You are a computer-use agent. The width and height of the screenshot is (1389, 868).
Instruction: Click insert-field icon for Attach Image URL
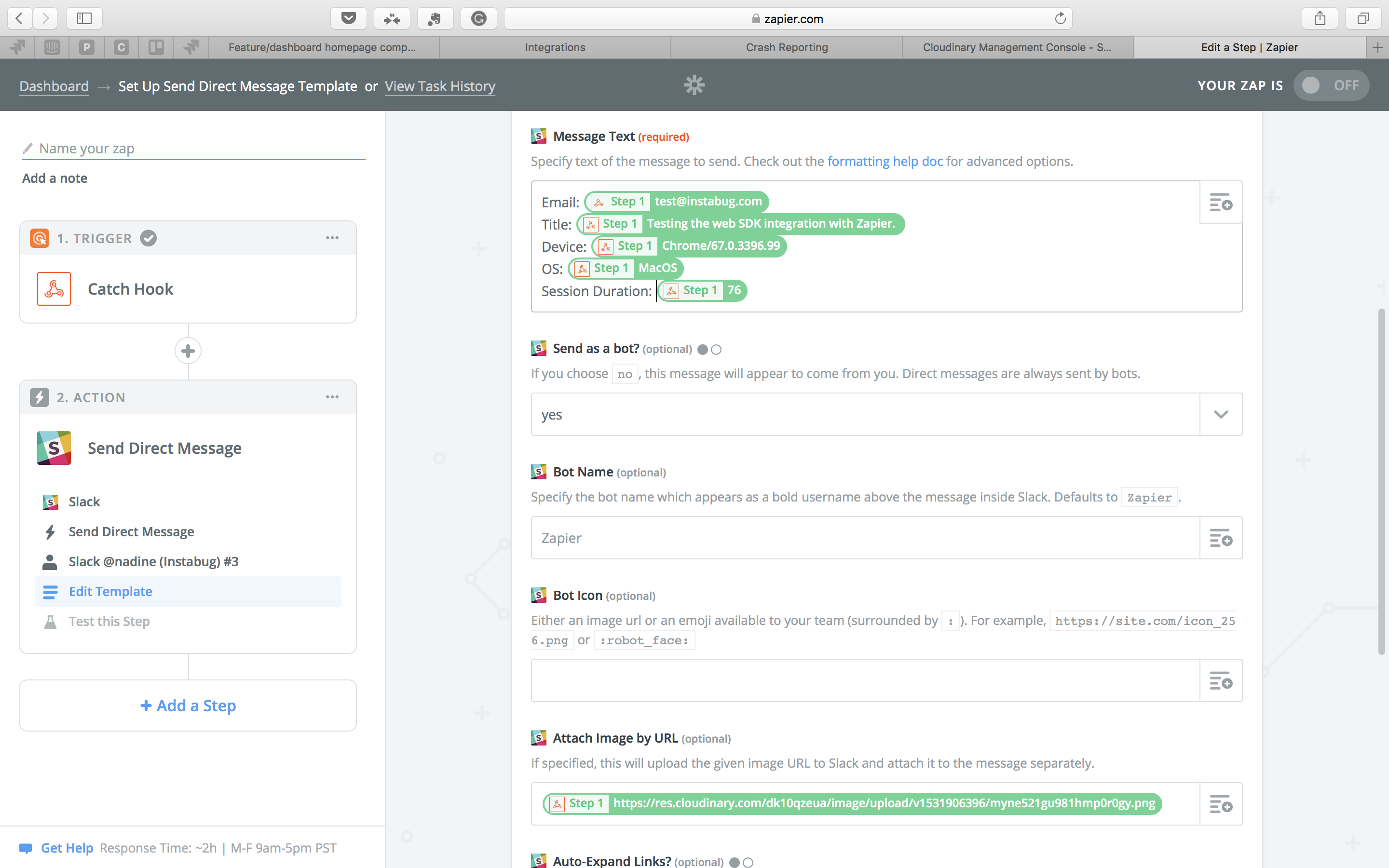click(x=1220, y=804)
